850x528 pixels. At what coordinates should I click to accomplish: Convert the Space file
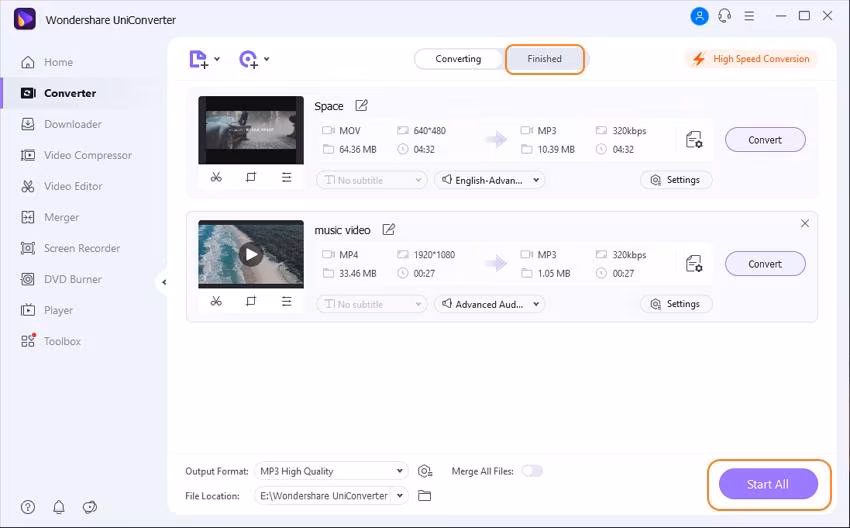point(765,140)
